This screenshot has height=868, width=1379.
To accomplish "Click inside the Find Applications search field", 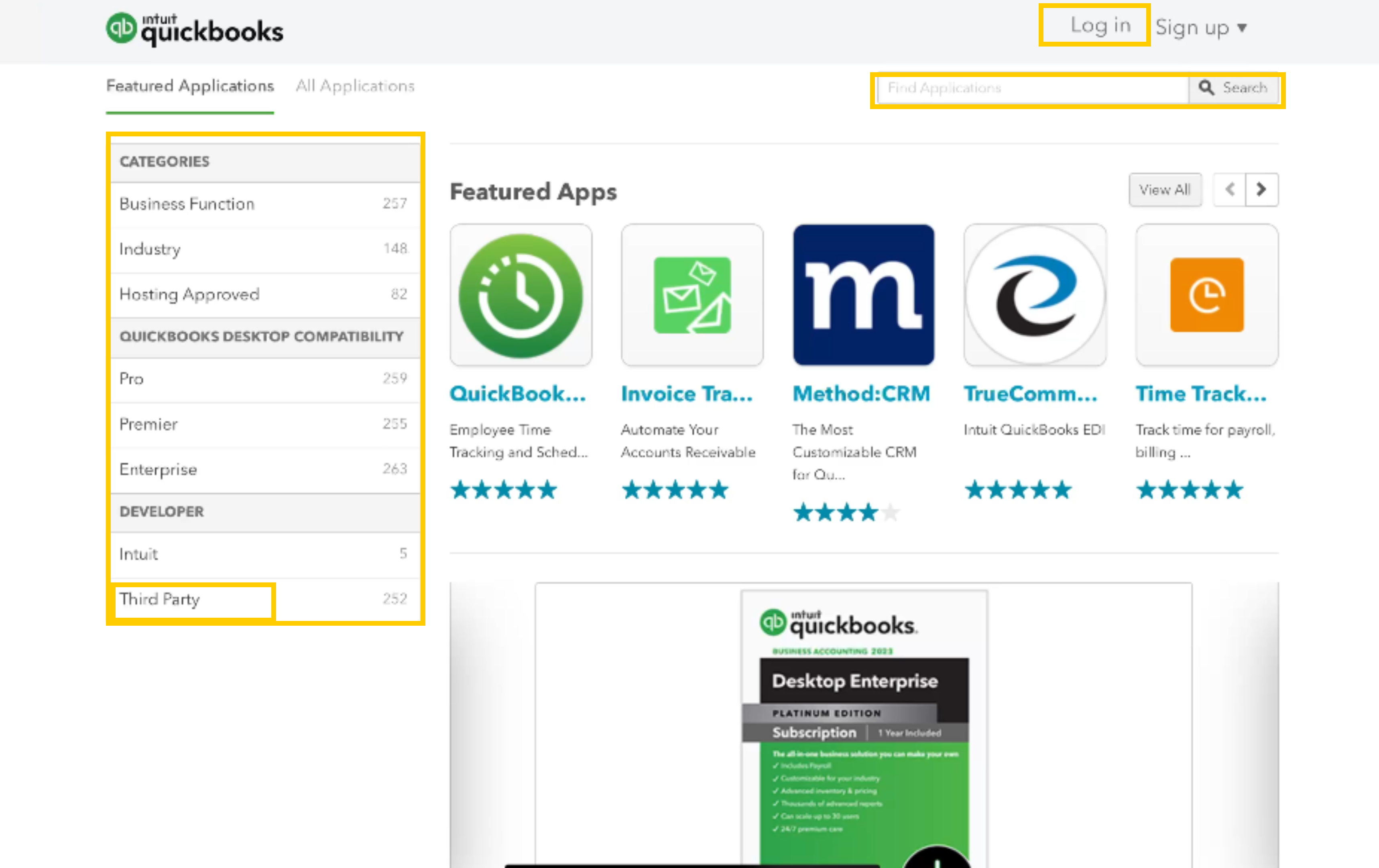I will (x=1033, y=88).
